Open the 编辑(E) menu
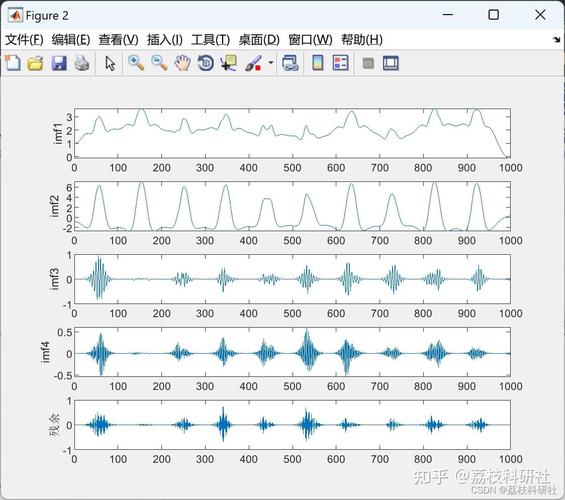The height and width of the screenshot is (500, 565). (71, 39)
